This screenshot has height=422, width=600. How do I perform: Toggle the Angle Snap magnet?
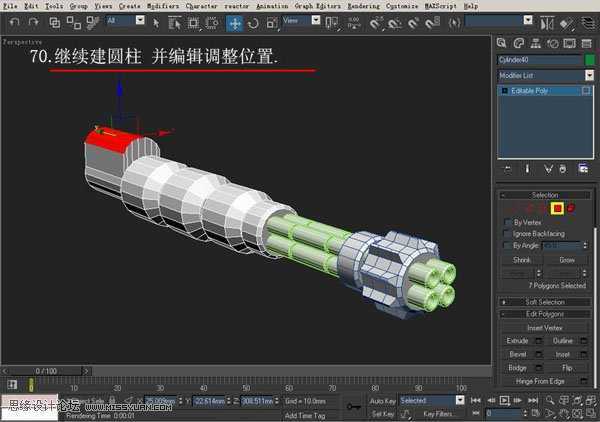pos(394,23)
